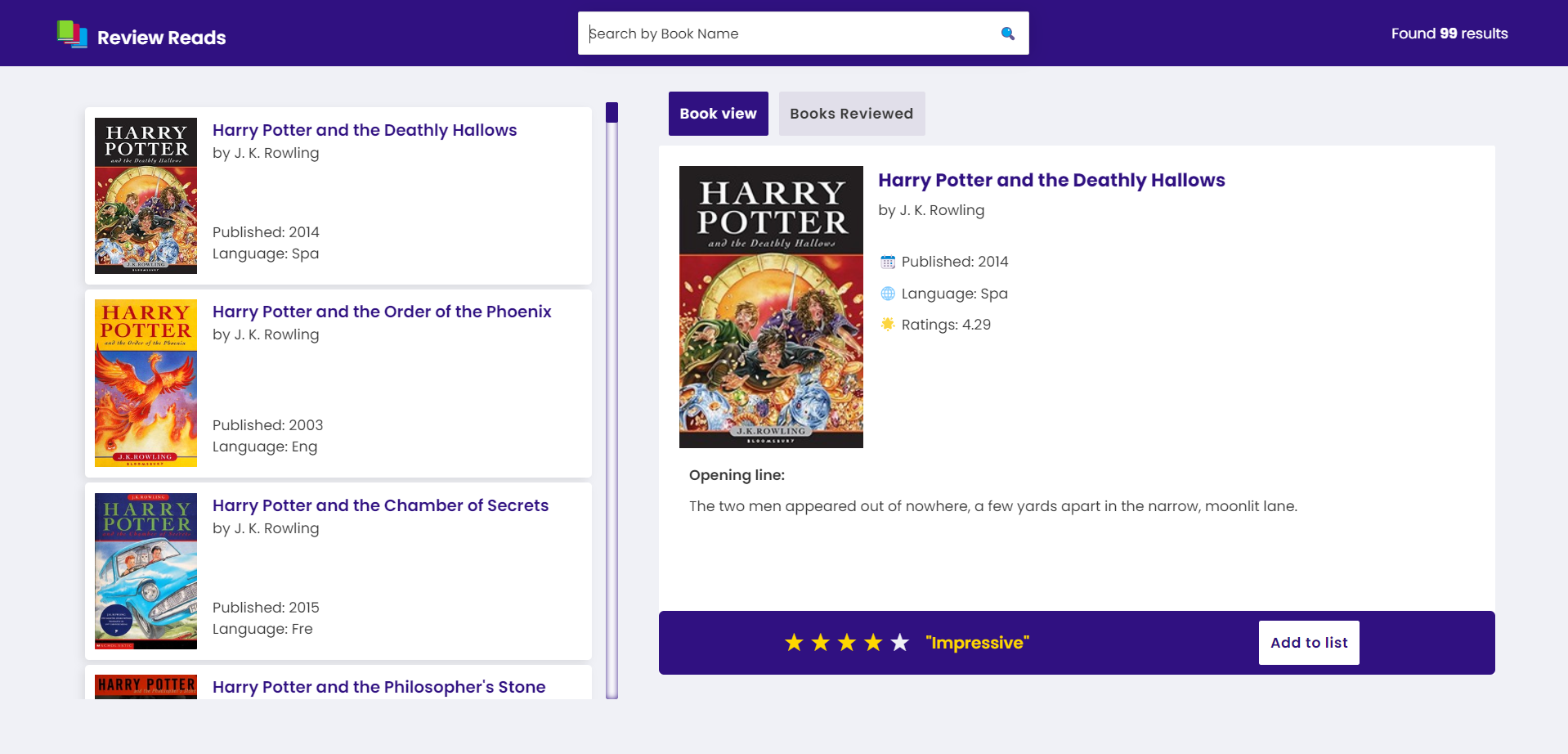Viewport: 1568px width, 754px height.
Task: Click the opening line sentence about two men
Action: (992, 506)
